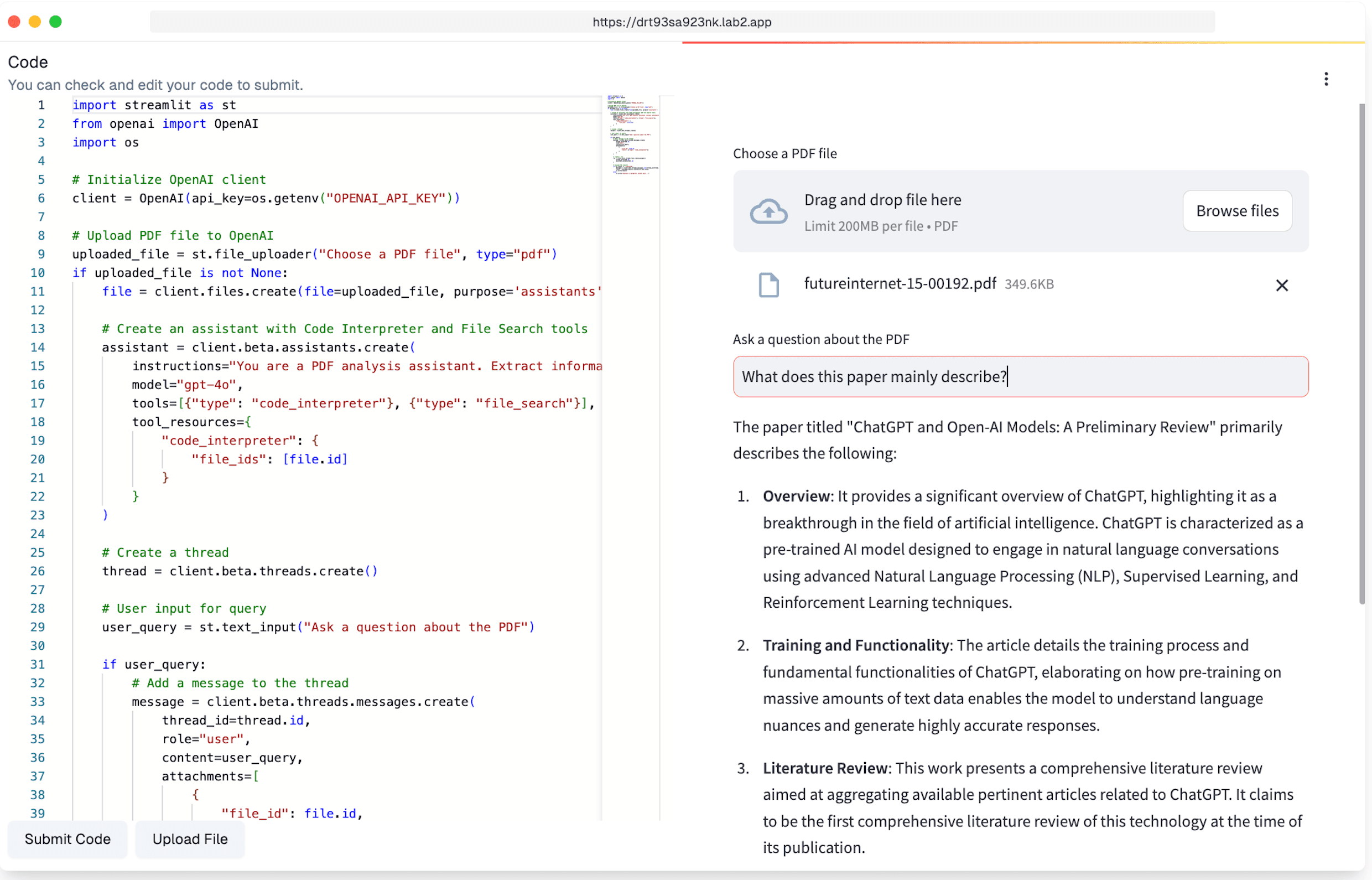Click Upload File button
The width and height of the screenshot is (1372, 880).
click(190, 839)
